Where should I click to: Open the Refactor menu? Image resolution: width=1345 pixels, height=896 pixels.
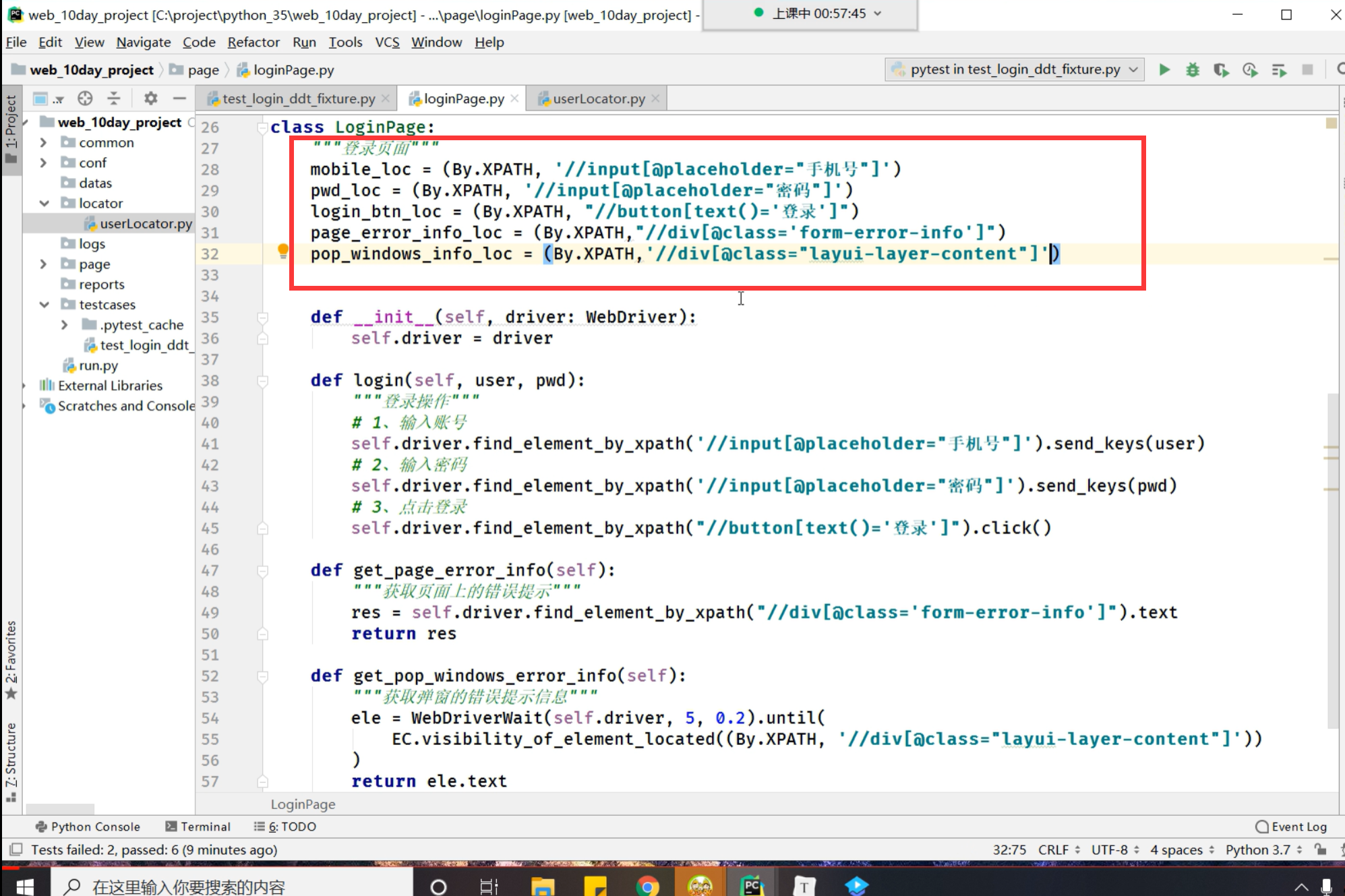253,42
